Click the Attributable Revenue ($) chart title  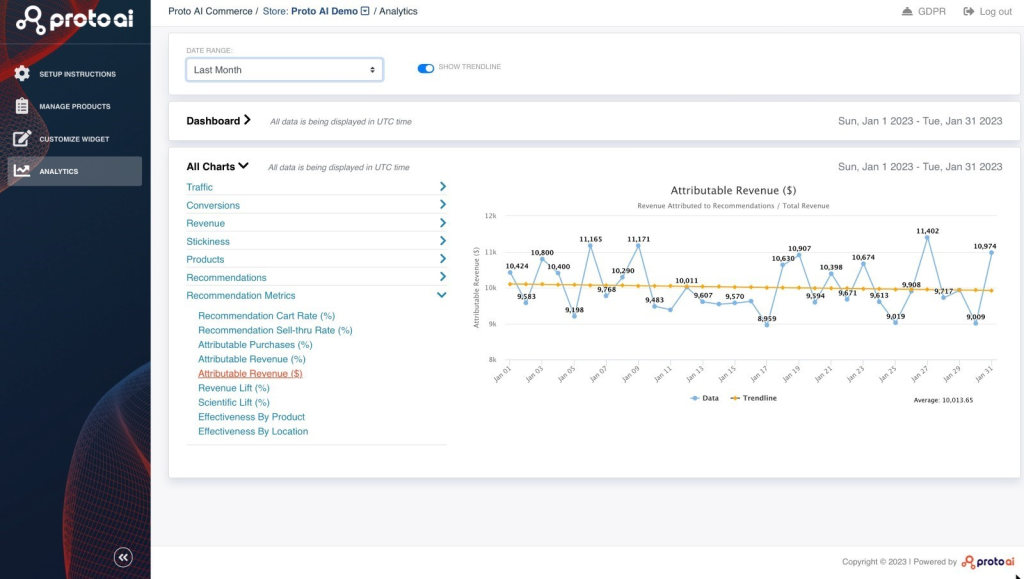pyautogui.click(x=733, y=190)
